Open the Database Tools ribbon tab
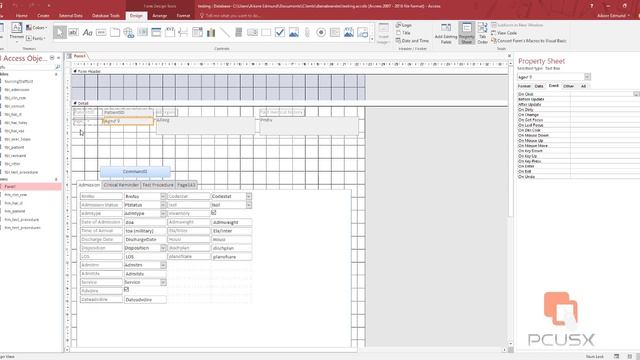640x360 pixels. (x=106, y=16)
